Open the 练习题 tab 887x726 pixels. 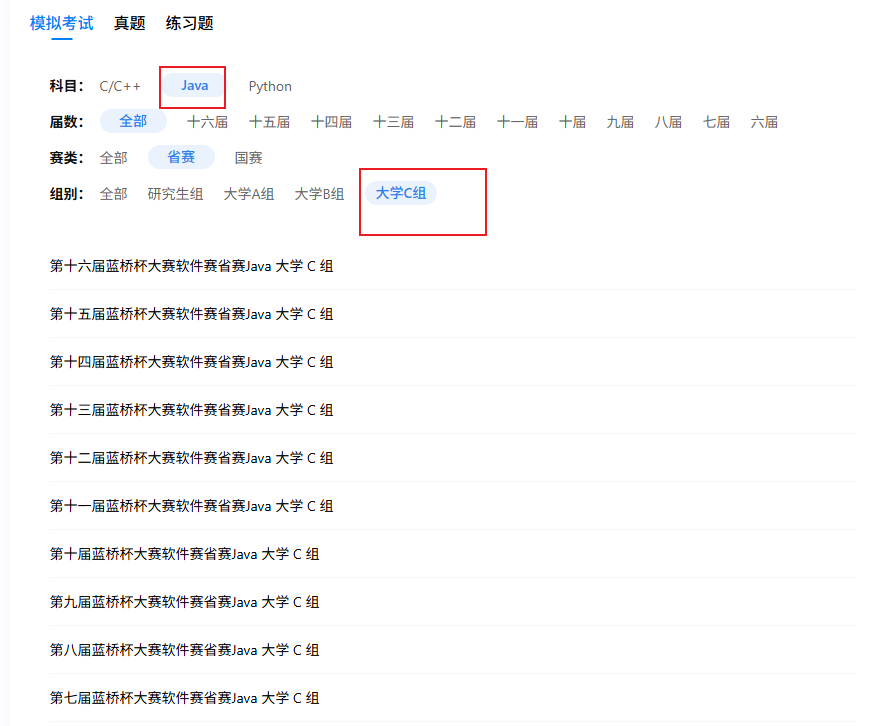tap(190, 23)
